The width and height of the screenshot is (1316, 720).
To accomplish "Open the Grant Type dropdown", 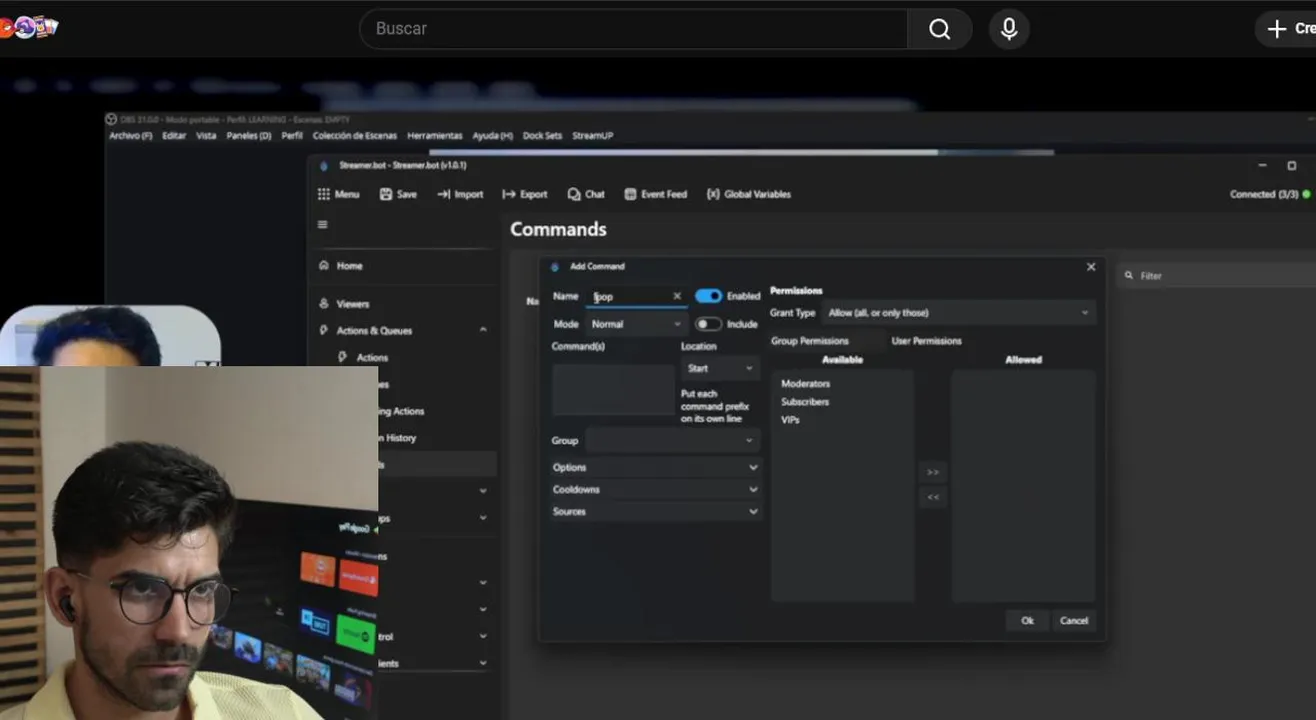I will coord(959,313).
